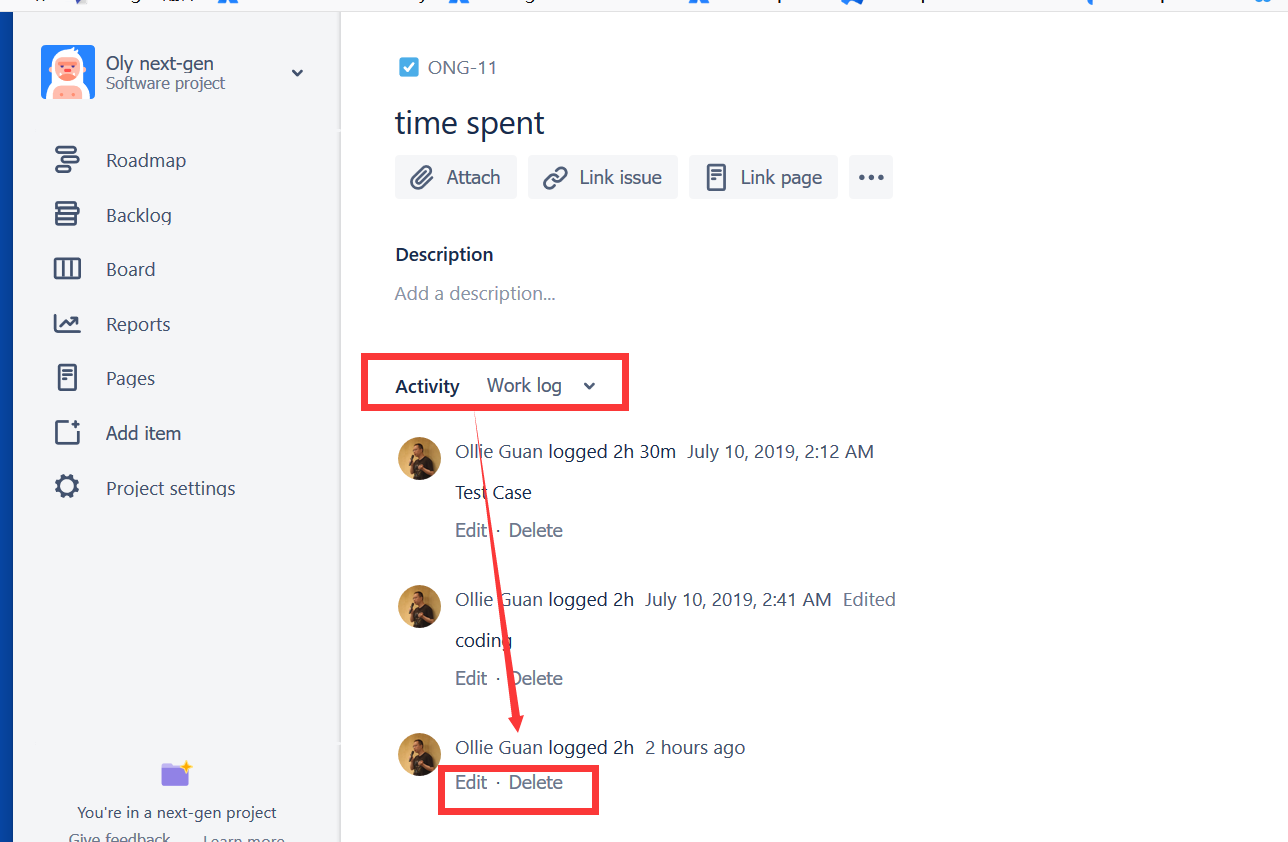Viewport: 1288px width, 842px height.
Task: Open the Work log filter dropdown chevron
Action: point(589,384)
